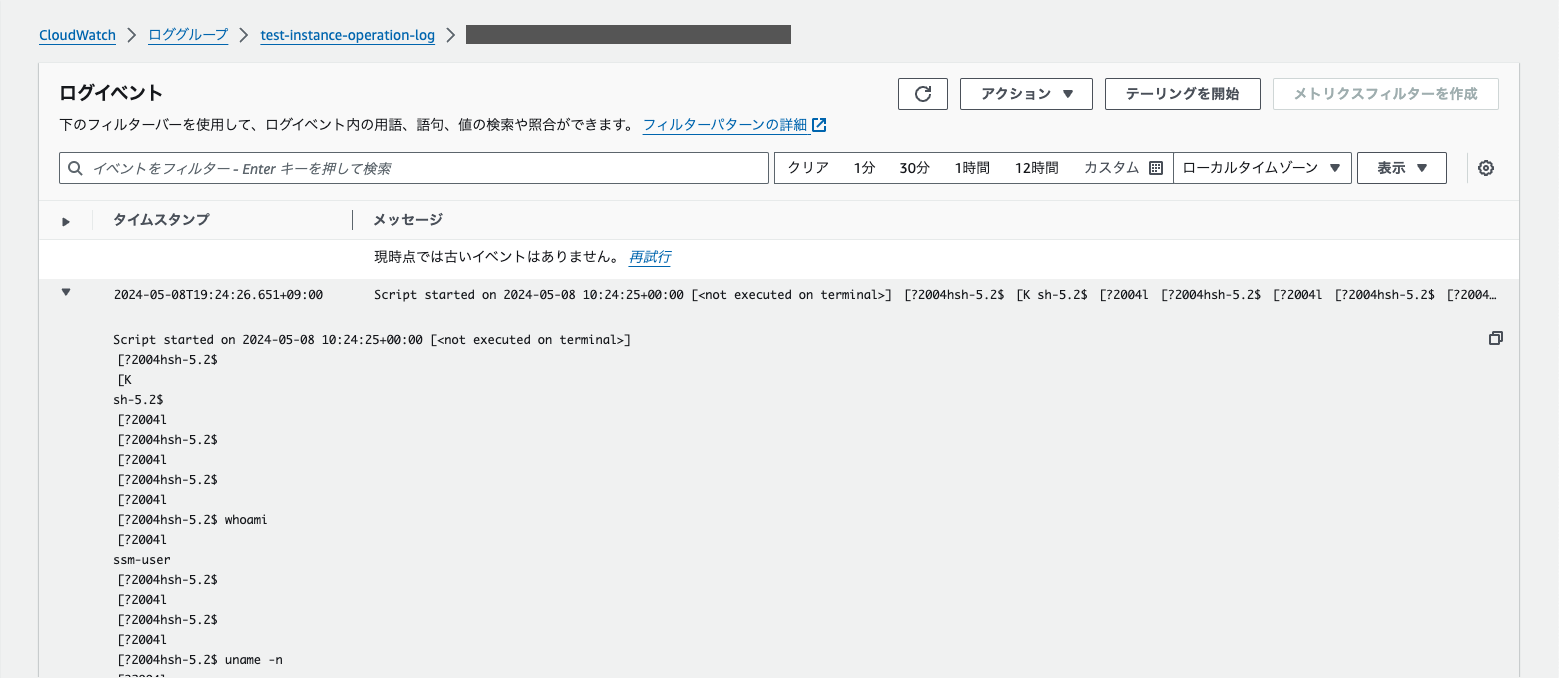Open ロググループ from breadcrumb
This screenshot has height=678, width=1559.
pos(187,35)
